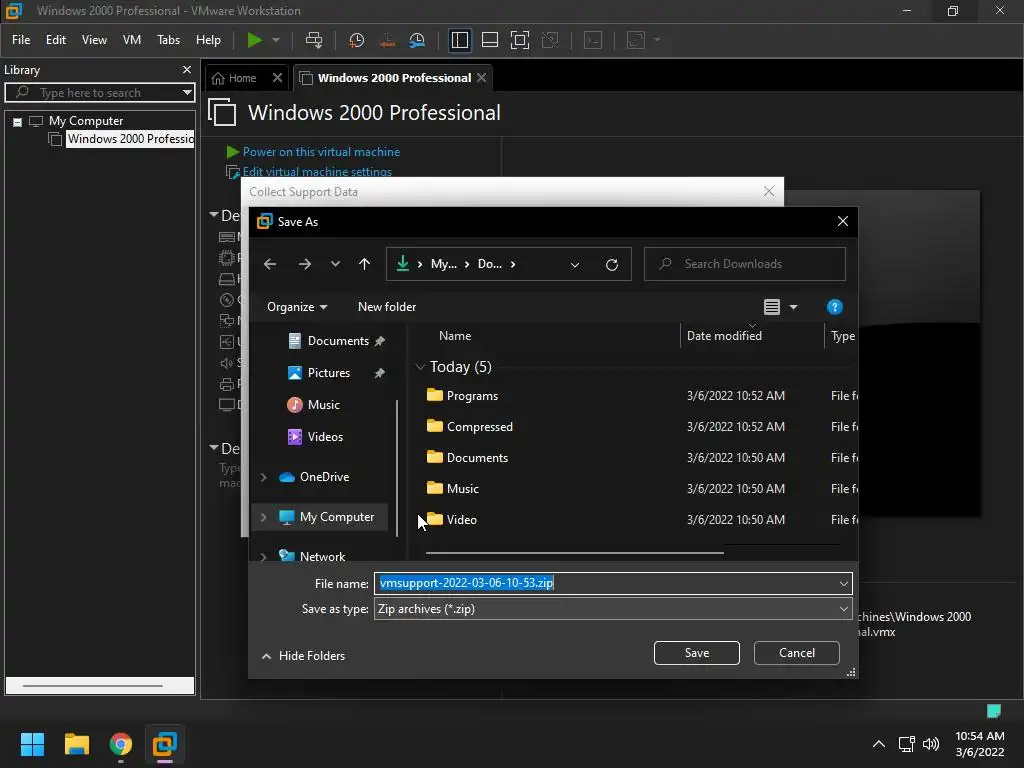This screenshot has width=1024, height=768.
Task: Select Pictures in the navigation pane
Action: tap(328, 373)
